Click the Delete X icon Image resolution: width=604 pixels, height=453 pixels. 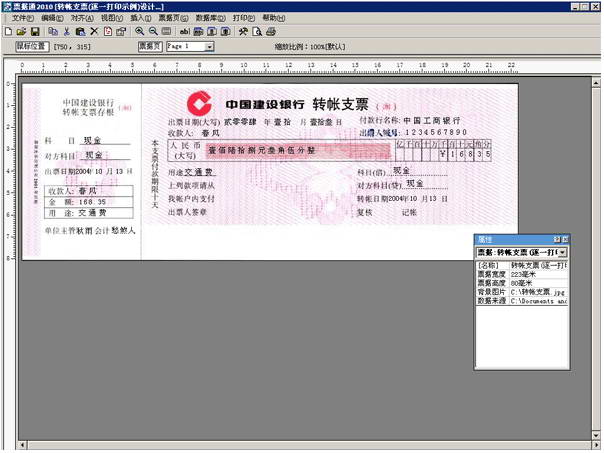(94, 32)
